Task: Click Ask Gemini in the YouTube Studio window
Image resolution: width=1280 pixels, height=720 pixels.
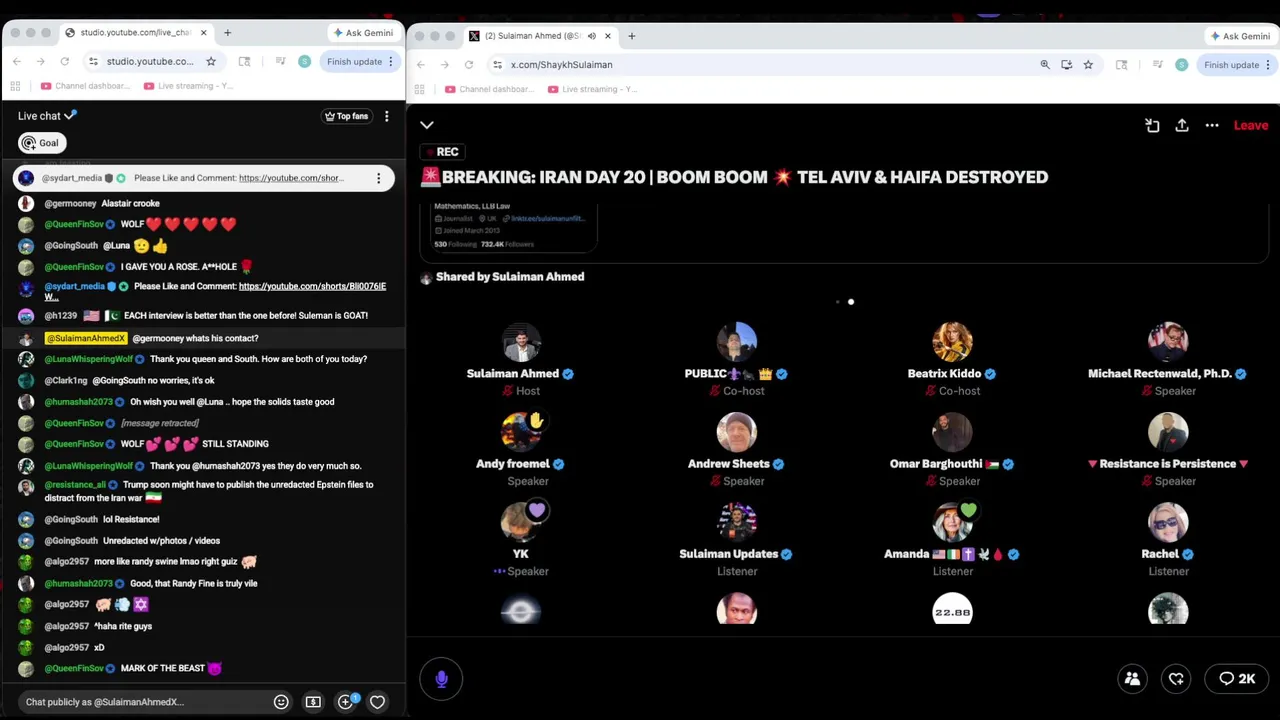Action: click(x=363, y=32)
